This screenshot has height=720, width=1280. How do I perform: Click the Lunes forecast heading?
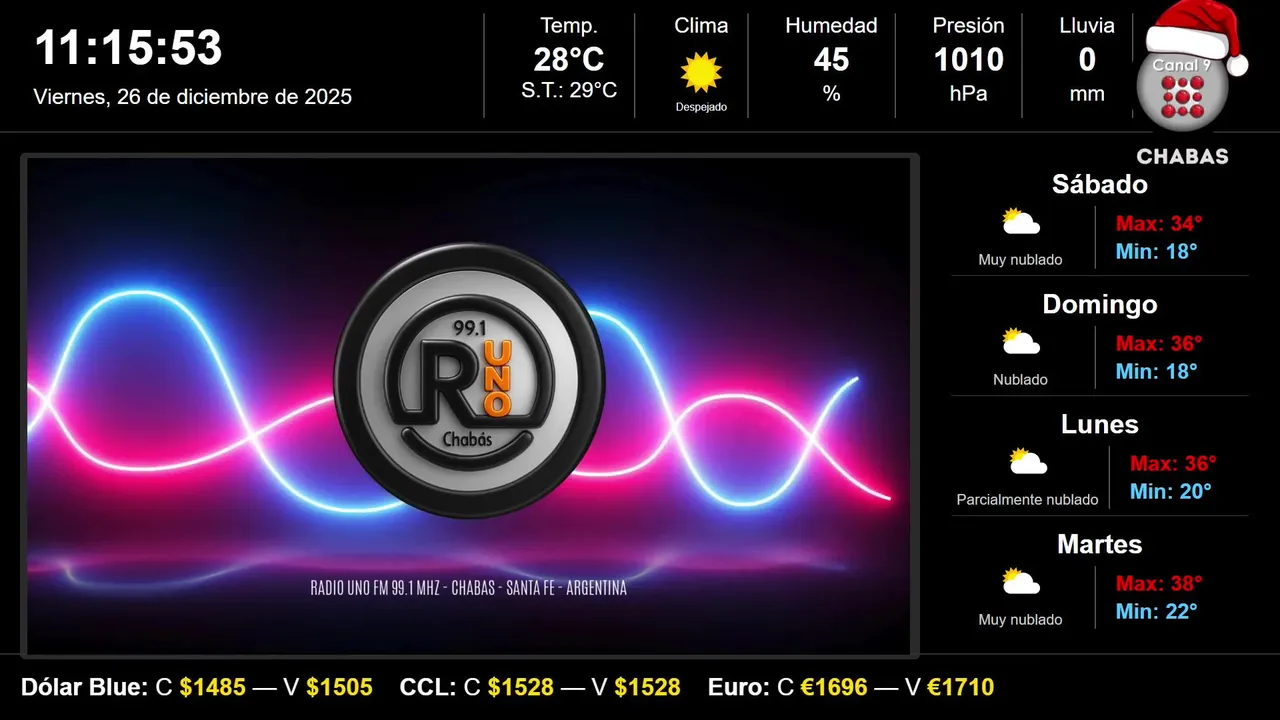(1100, 424)
